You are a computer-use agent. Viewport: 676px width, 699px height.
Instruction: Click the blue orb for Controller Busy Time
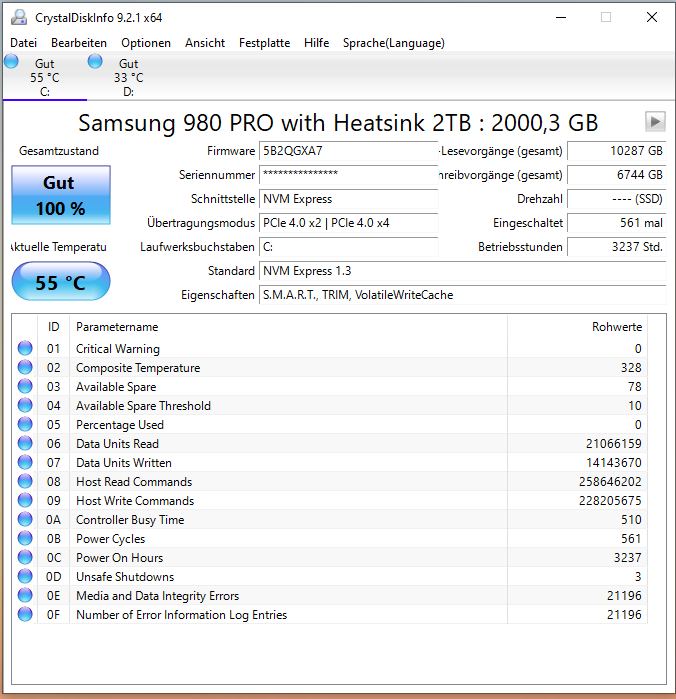(x=25, y=519)
